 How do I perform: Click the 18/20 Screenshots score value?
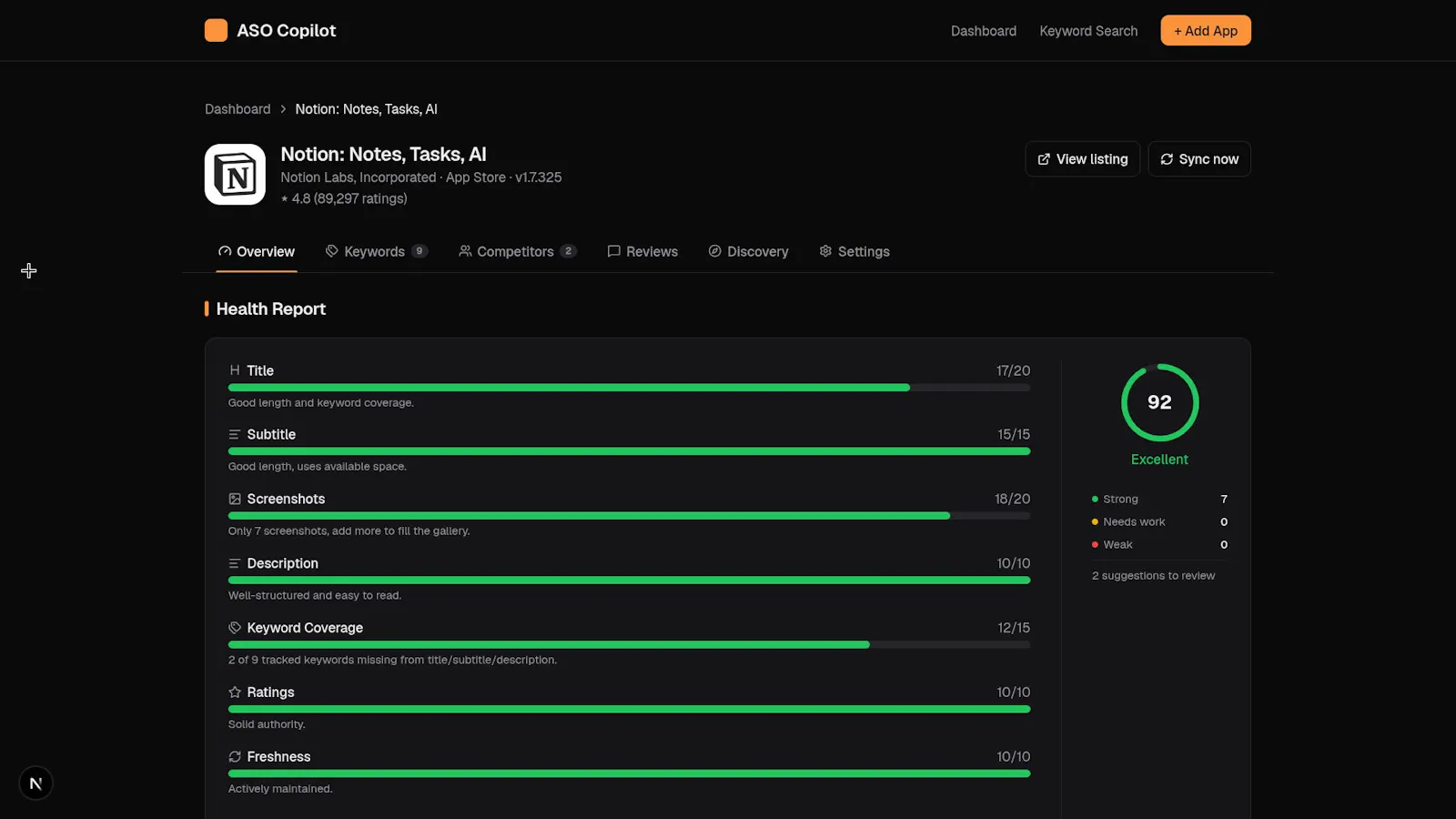click(1012, 499)
